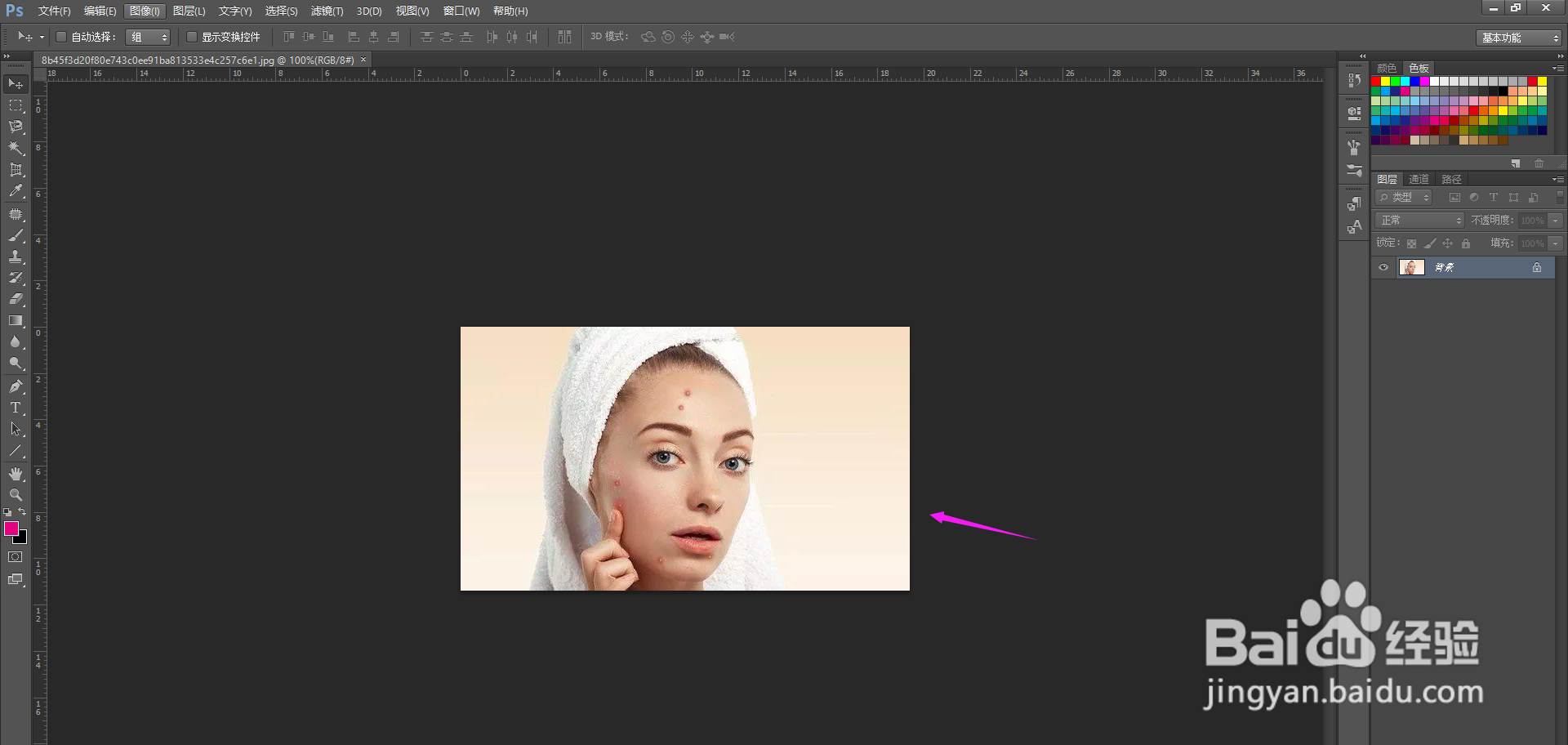Select the Magic Wand tool
1568x745 pixels.
16,148
